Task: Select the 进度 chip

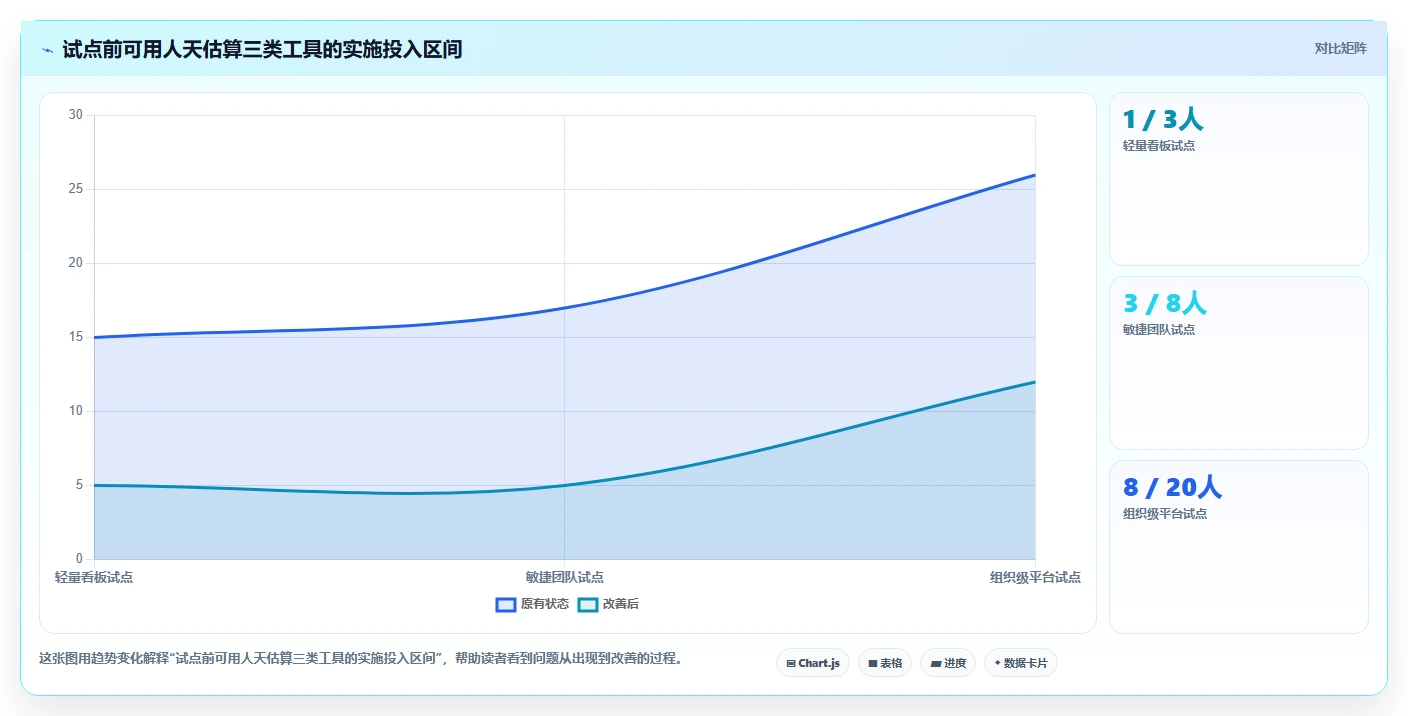Action: tap(948, 663)
